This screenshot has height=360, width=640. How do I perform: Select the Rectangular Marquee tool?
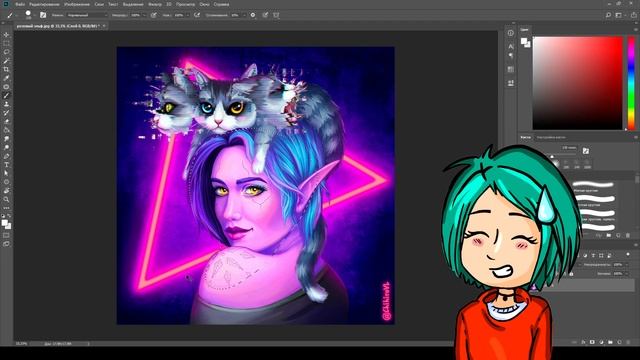tap(6, 43)
